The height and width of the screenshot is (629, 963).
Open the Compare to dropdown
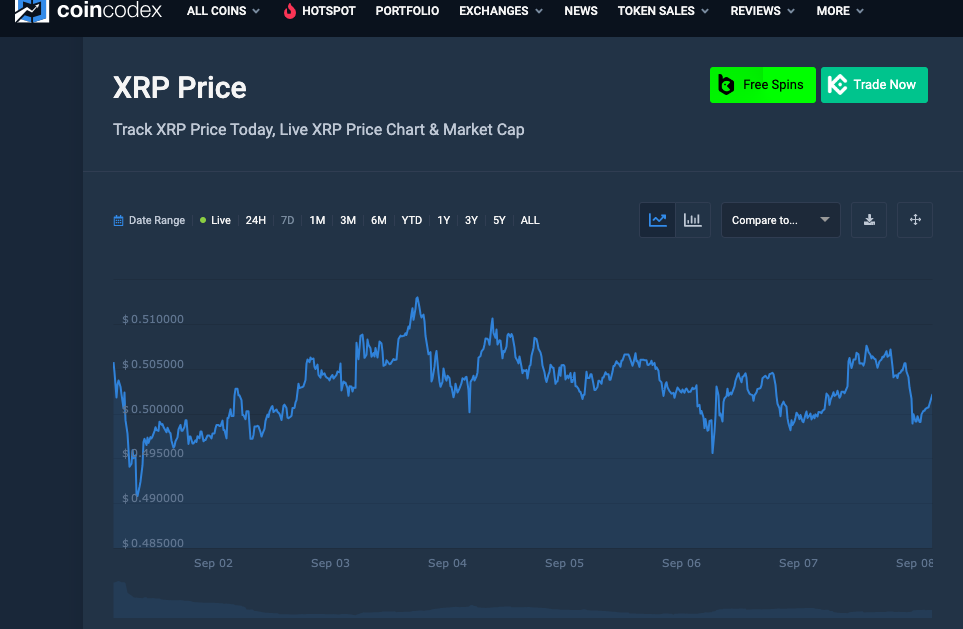pos(781,220)
